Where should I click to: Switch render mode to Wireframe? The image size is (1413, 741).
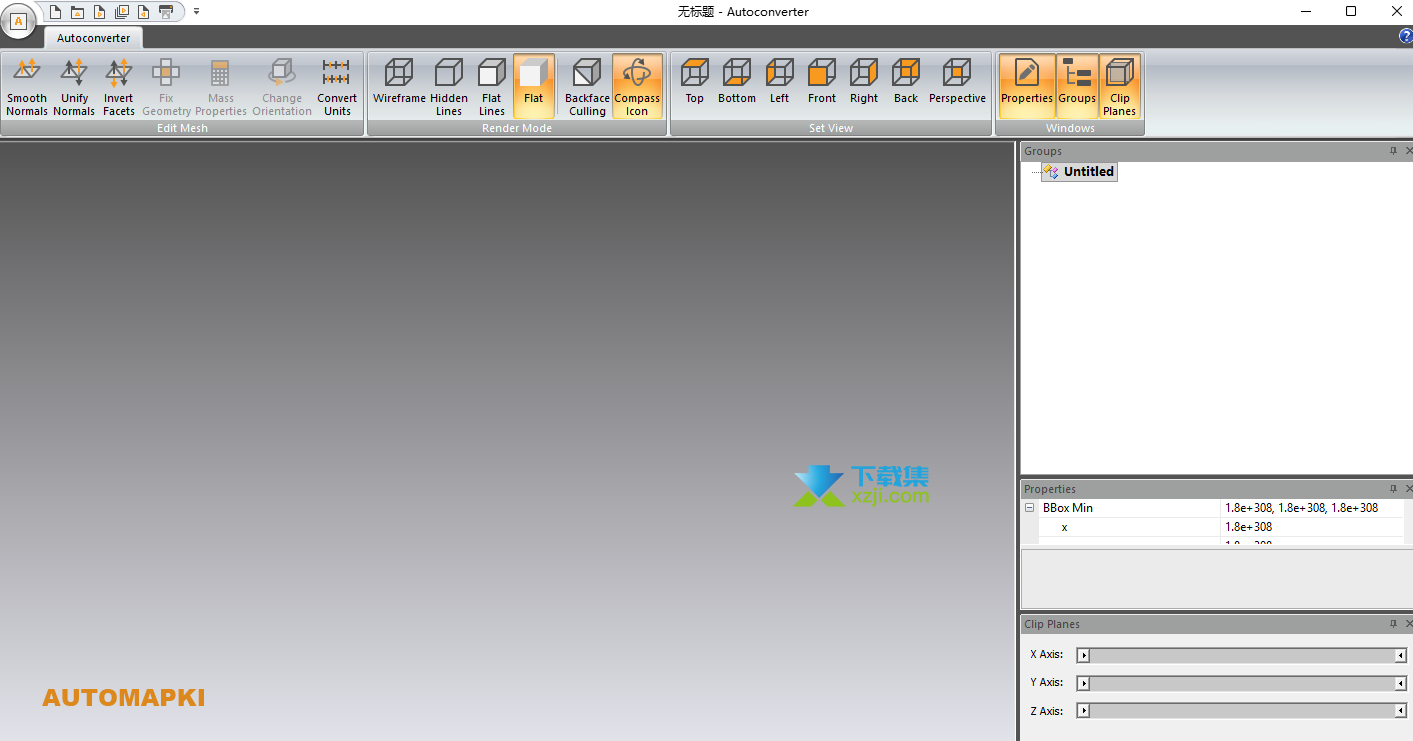[399, 85]
